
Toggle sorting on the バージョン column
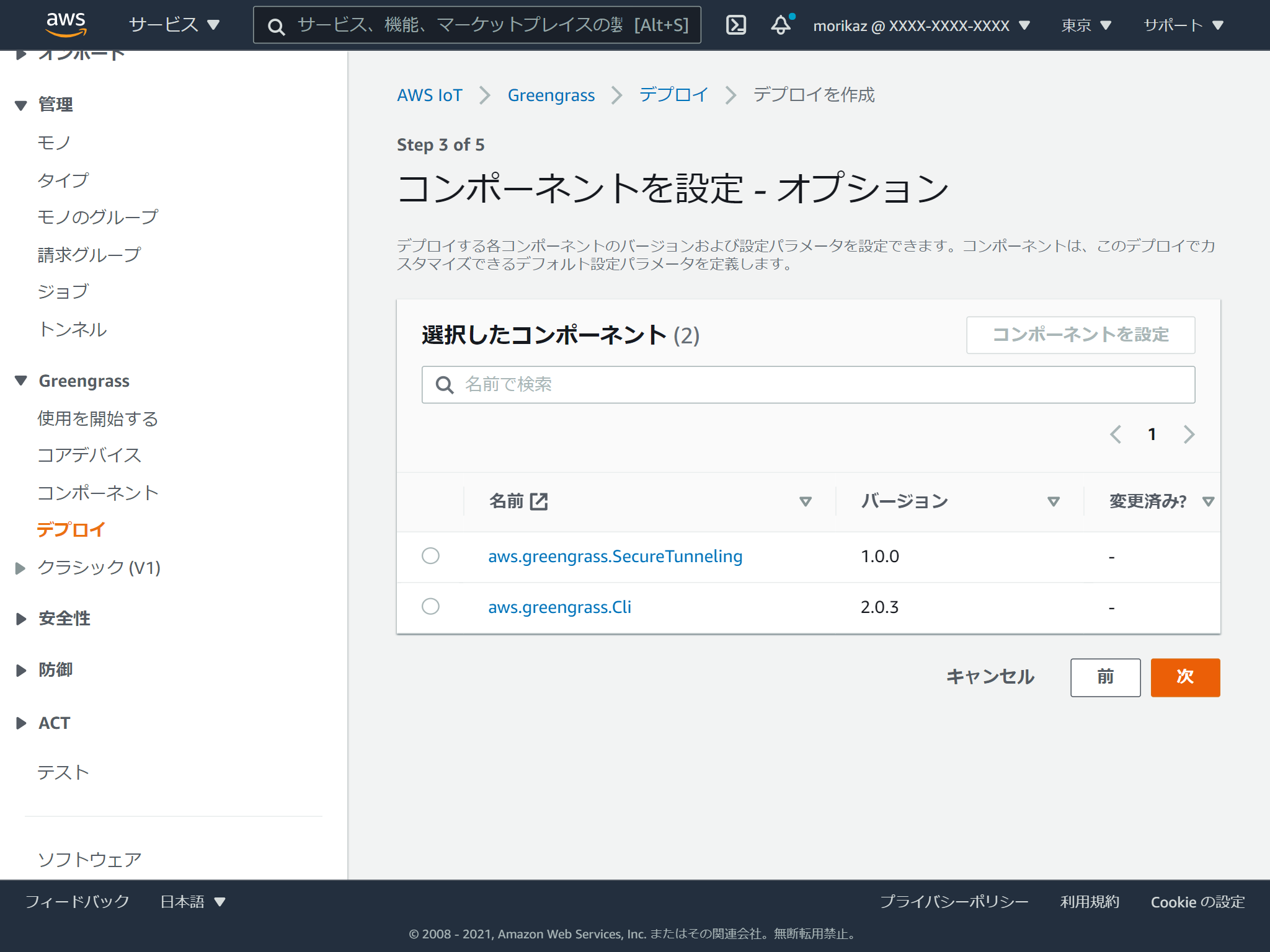[1052, 501]
